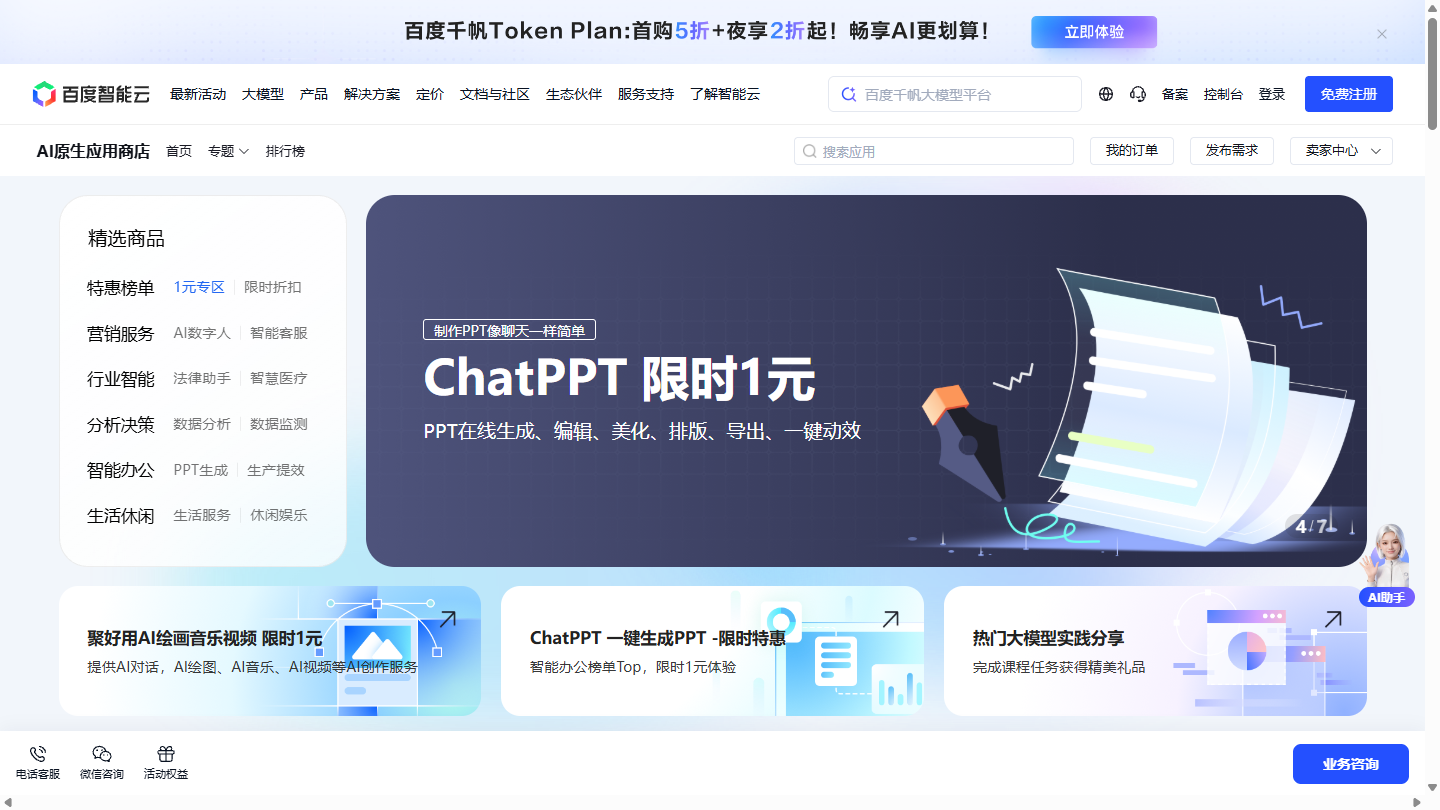Open the AI数字人 category
This screenshot has height=810, width=1440.
pos(202,333)
